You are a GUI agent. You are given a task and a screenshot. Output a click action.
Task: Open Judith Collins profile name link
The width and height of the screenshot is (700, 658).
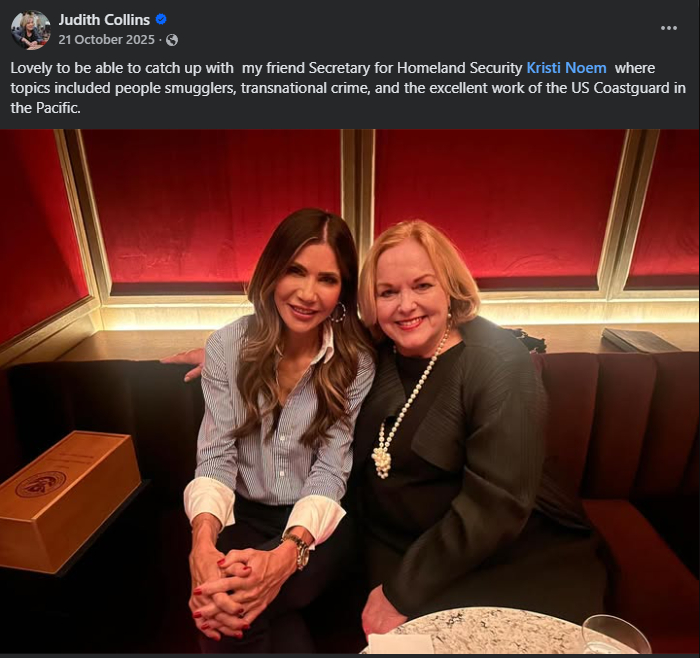click(x=104, y=19)
